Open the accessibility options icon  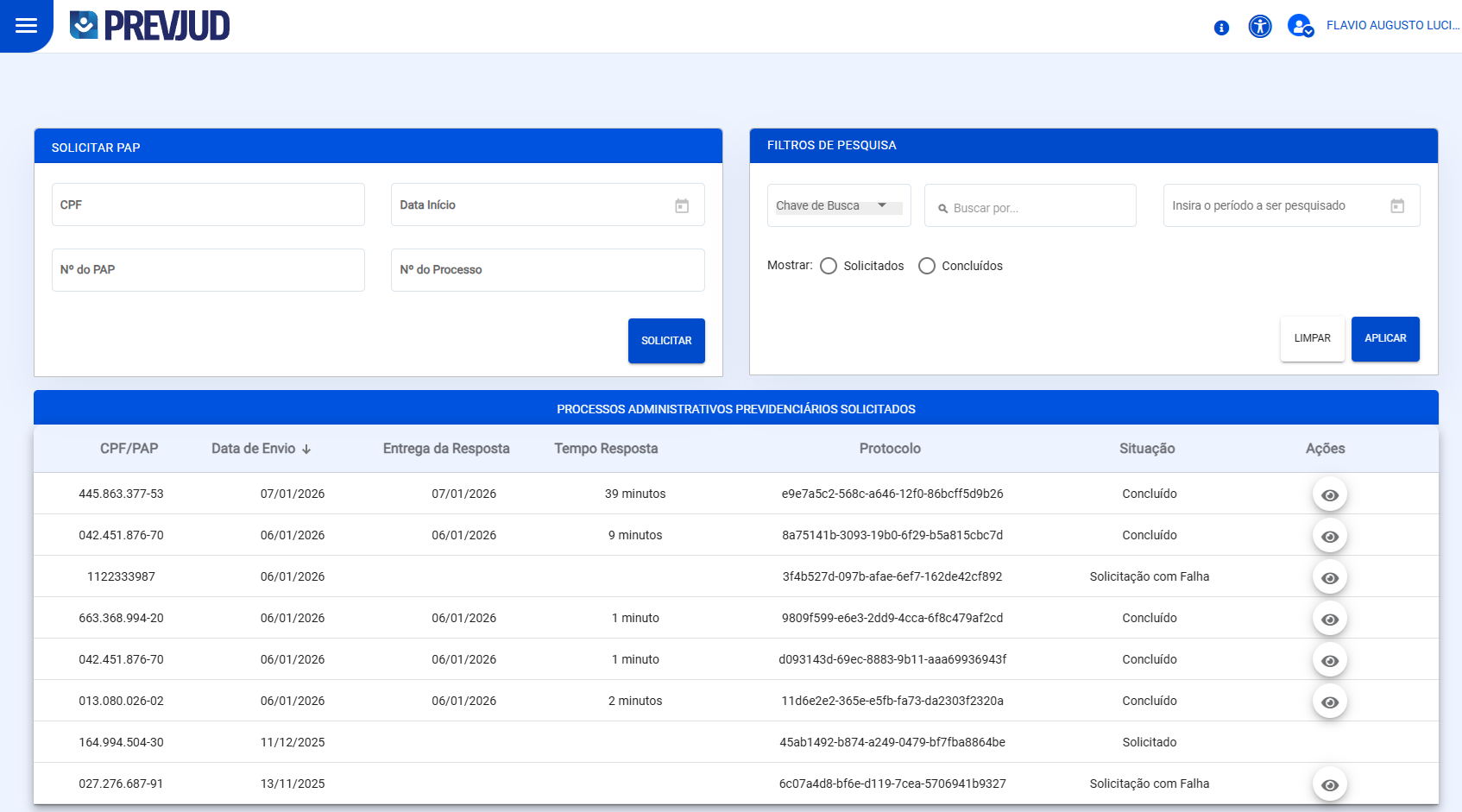pos(1260,27)
